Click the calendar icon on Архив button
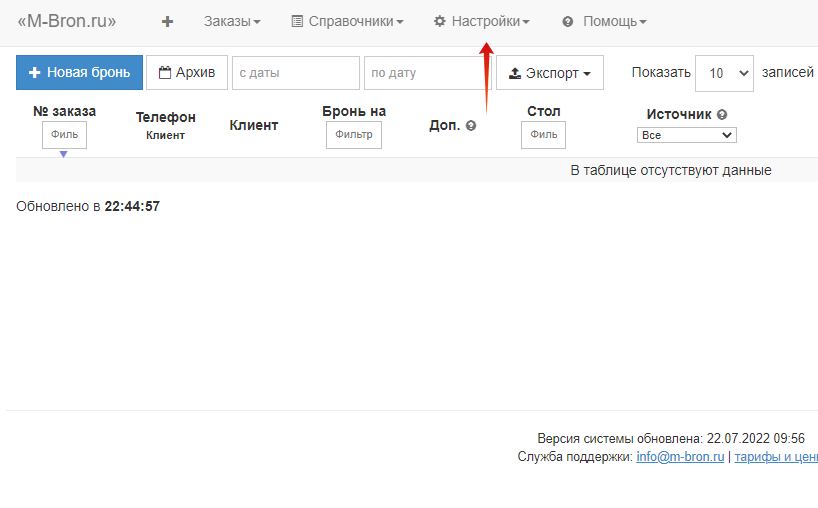This screenshot has height=508, width=818. coord(165,72)
